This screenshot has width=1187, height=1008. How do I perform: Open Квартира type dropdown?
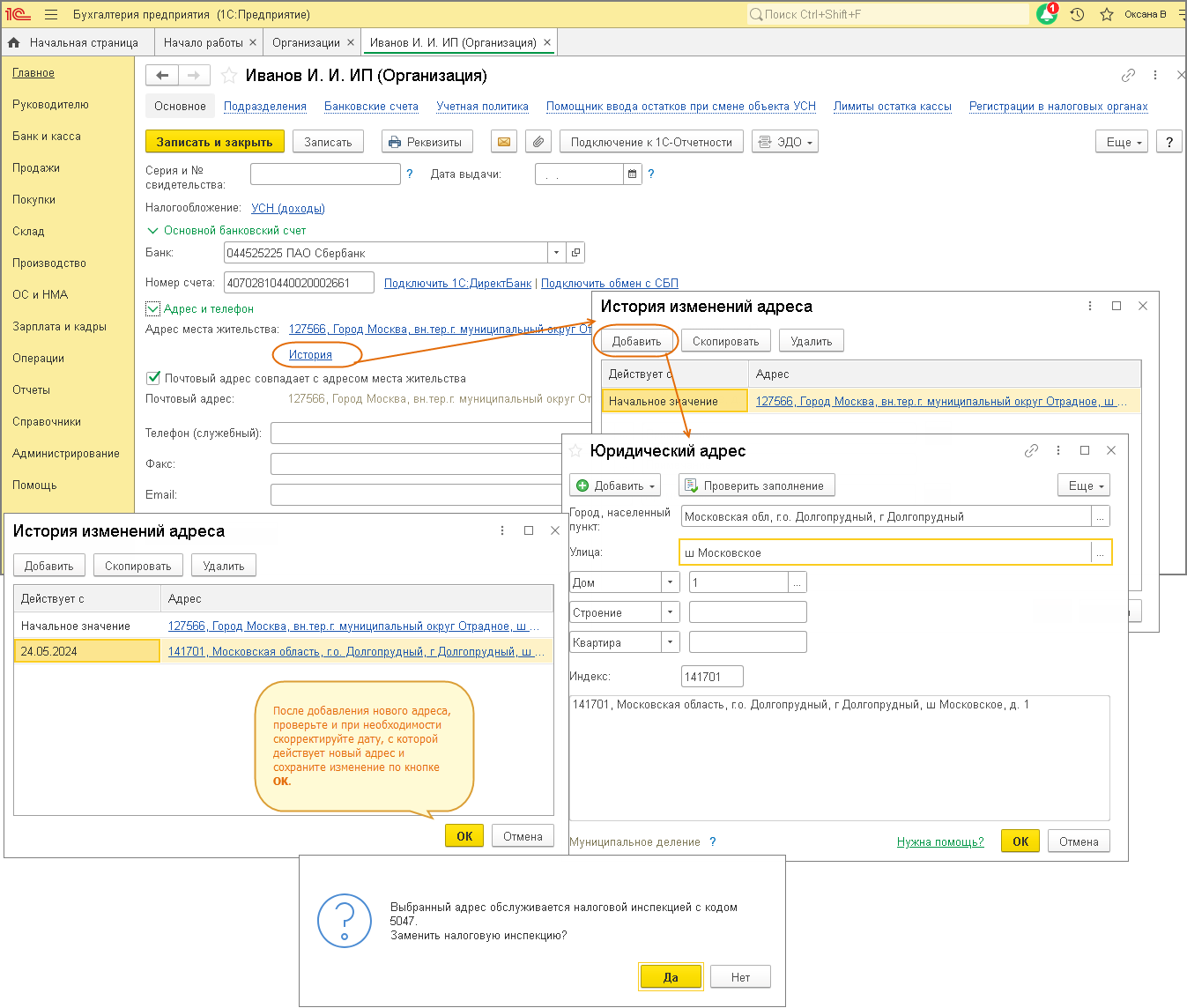670,642
